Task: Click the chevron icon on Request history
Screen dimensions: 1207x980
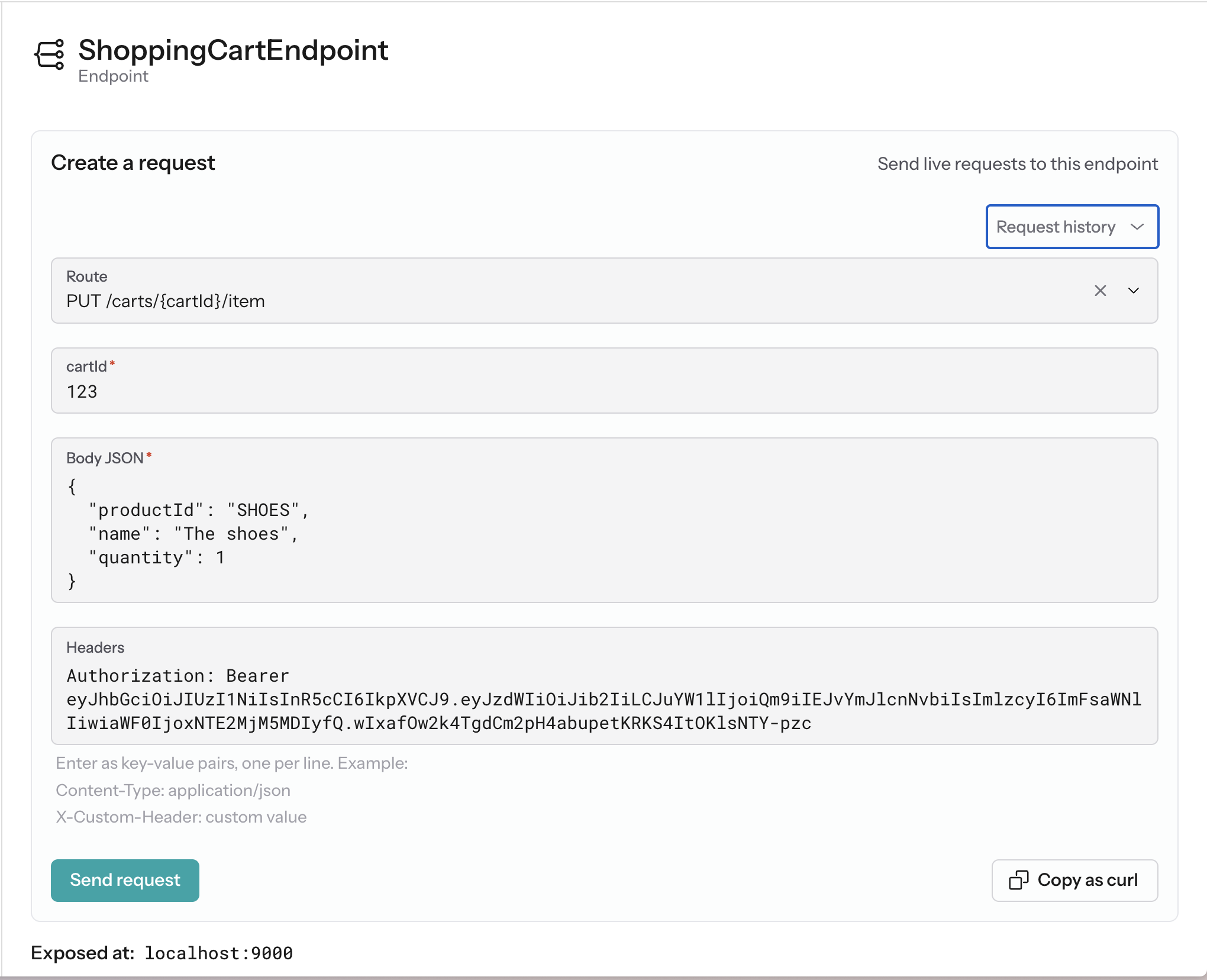Action: [x=1137, y=227]
